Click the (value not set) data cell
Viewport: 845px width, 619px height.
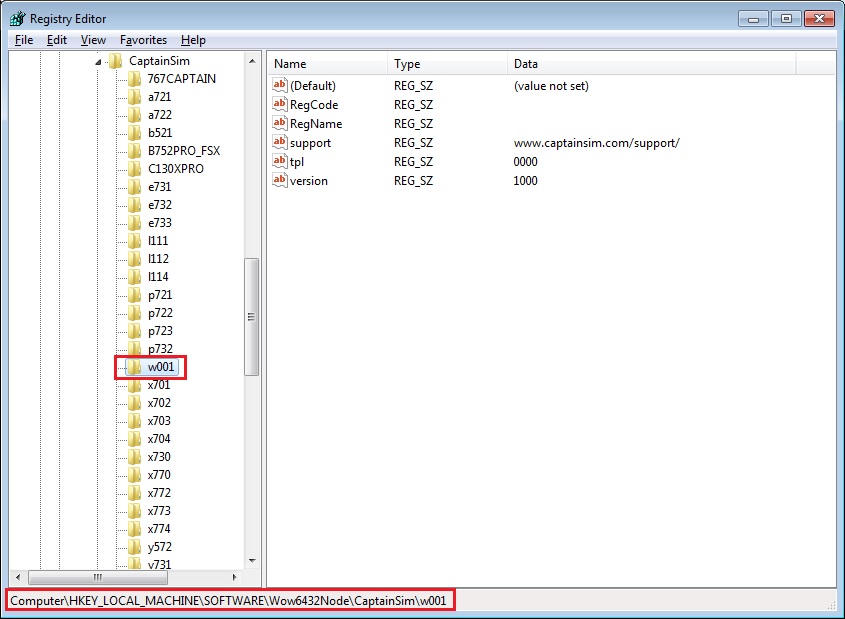[551, 86]
